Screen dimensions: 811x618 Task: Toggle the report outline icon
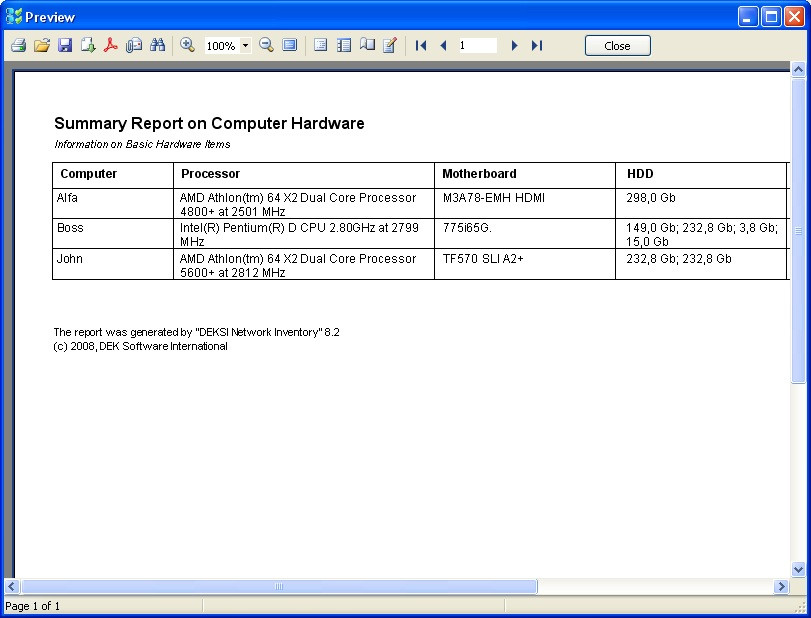321,46
